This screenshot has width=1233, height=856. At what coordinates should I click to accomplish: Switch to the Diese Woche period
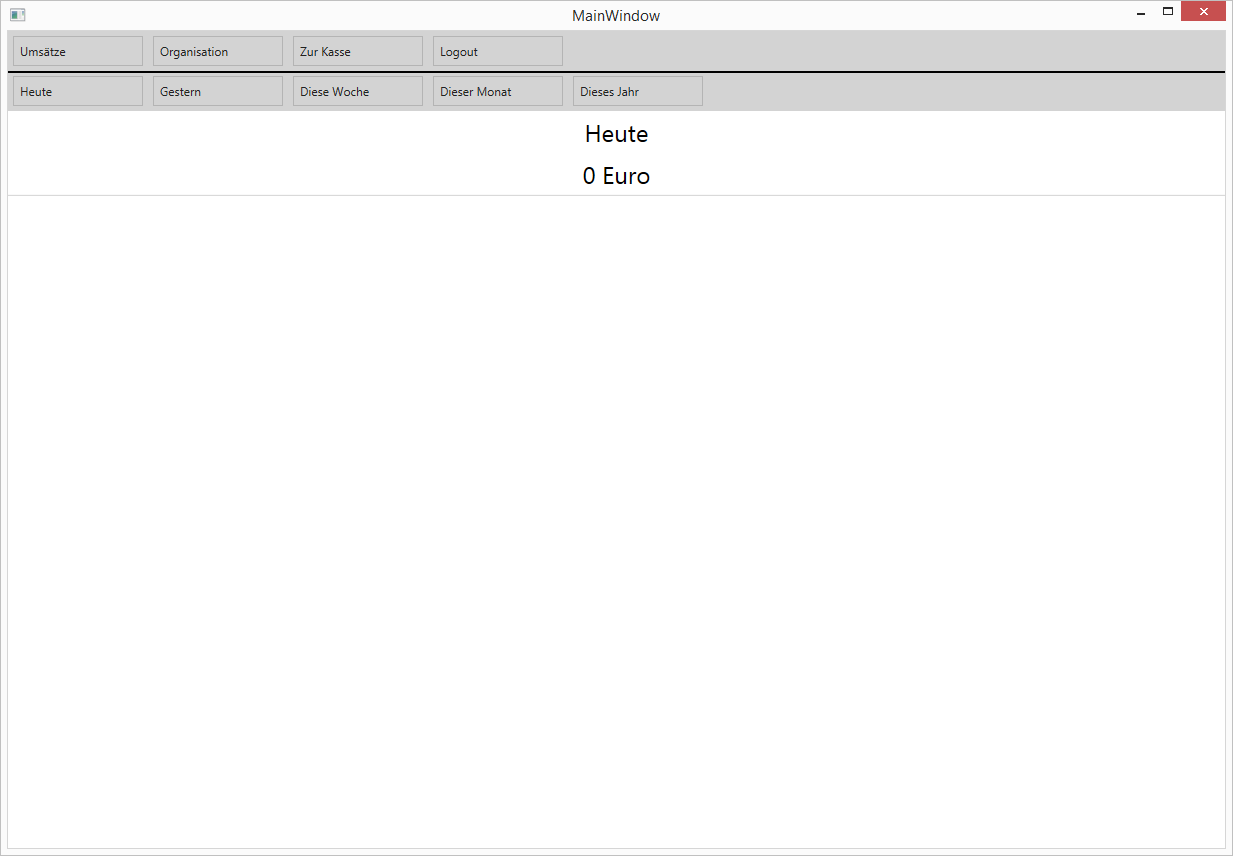click(x=358, y=91)
